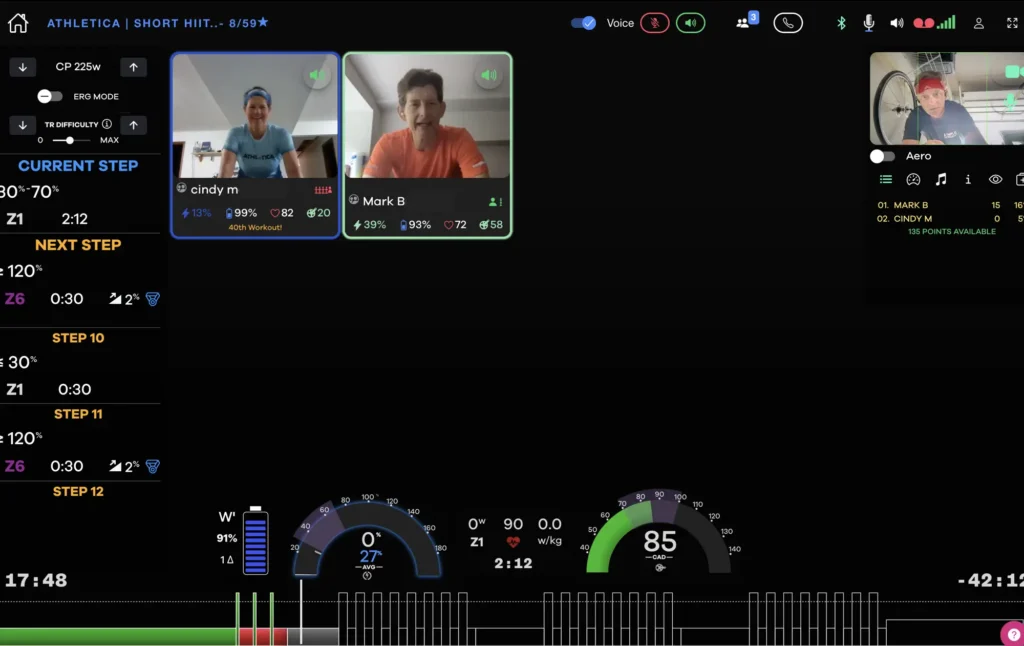Decrease CP with the down arrow
Viewport: 1024px width, 646px height.
coord(23,67)
